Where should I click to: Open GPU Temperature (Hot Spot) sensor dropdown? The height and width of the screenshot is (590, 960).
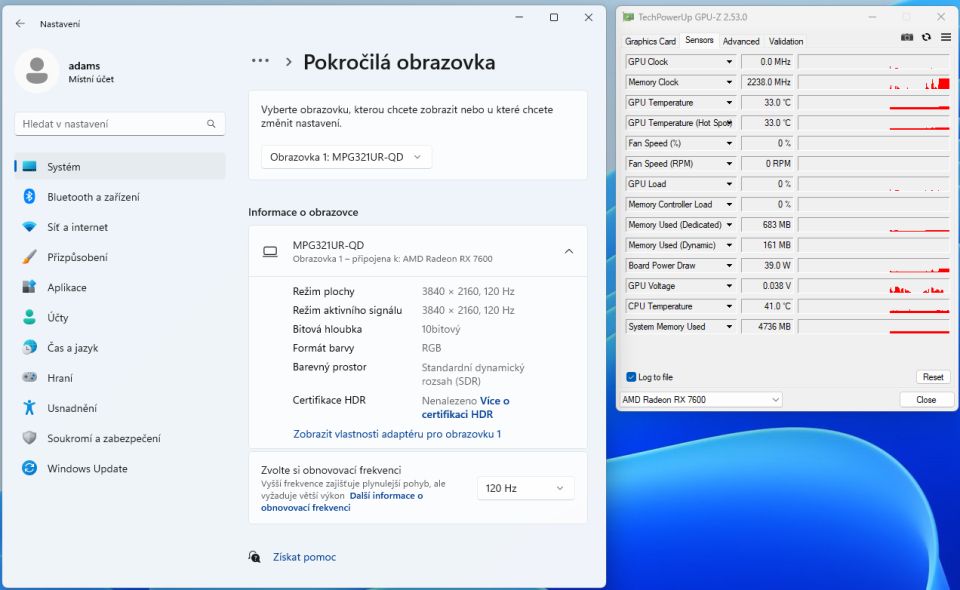(729, 123)
